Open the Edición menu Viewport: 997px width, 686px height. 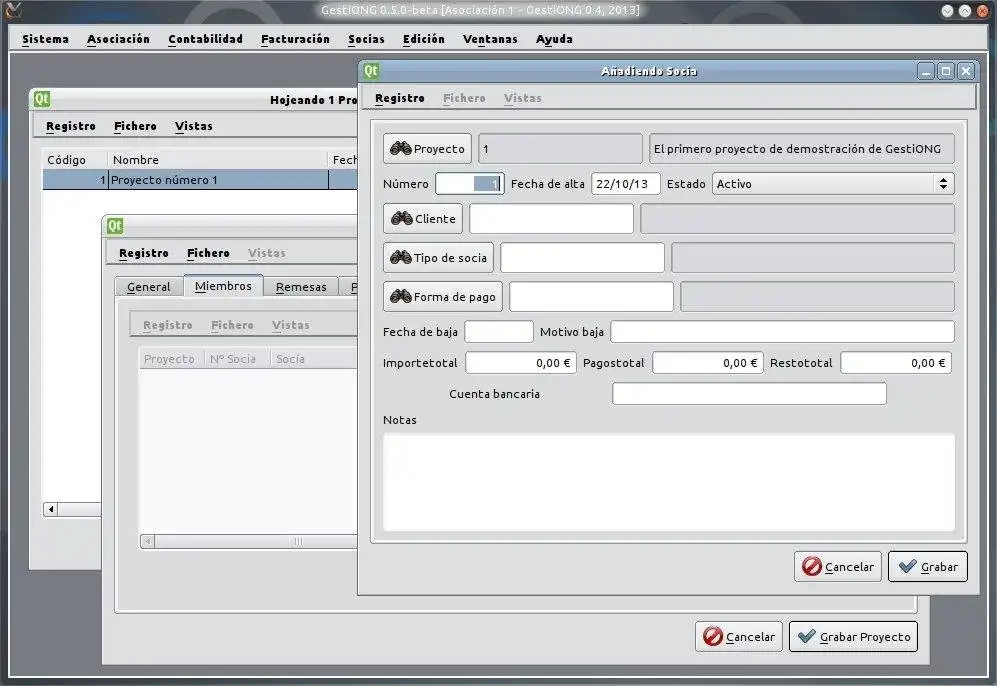(x=423, y=39)
